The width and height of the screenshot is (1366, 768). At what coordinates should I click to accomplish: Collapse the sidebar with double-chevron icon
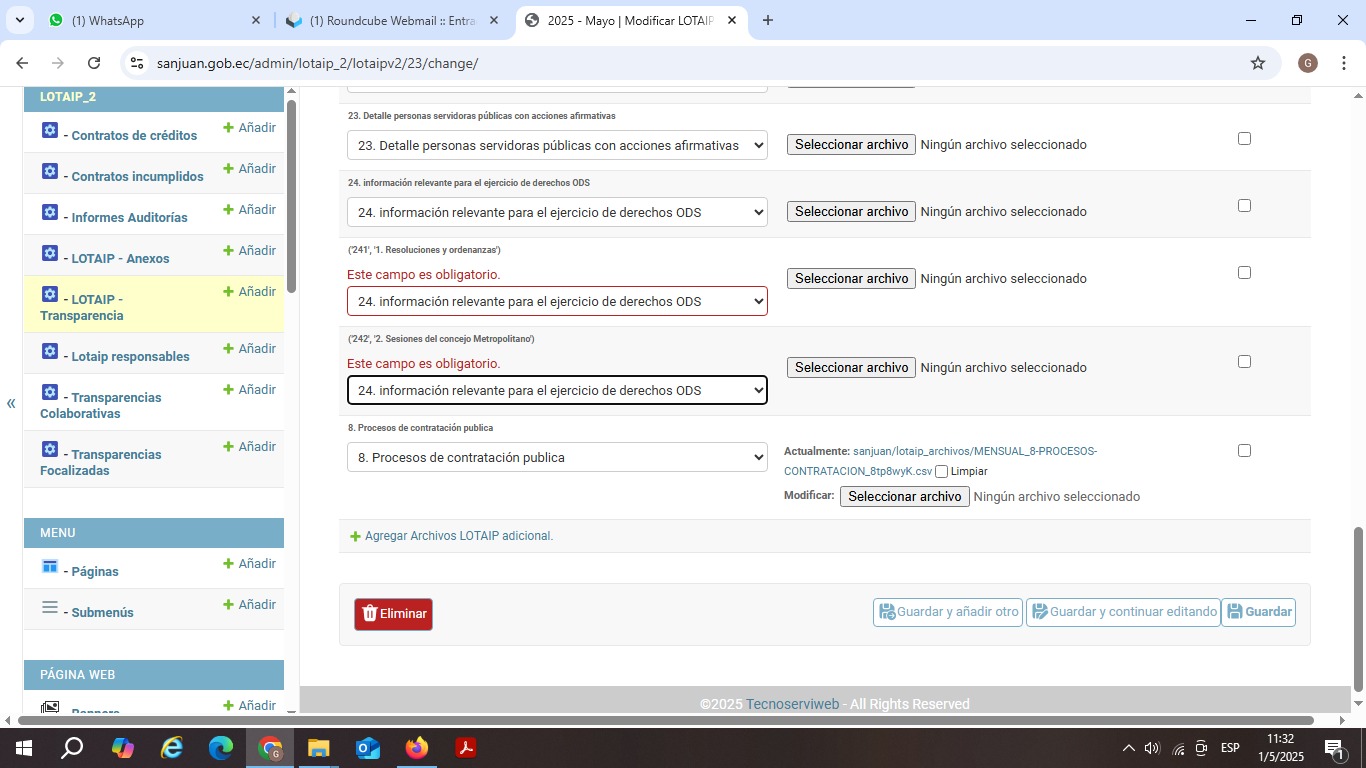11,404
